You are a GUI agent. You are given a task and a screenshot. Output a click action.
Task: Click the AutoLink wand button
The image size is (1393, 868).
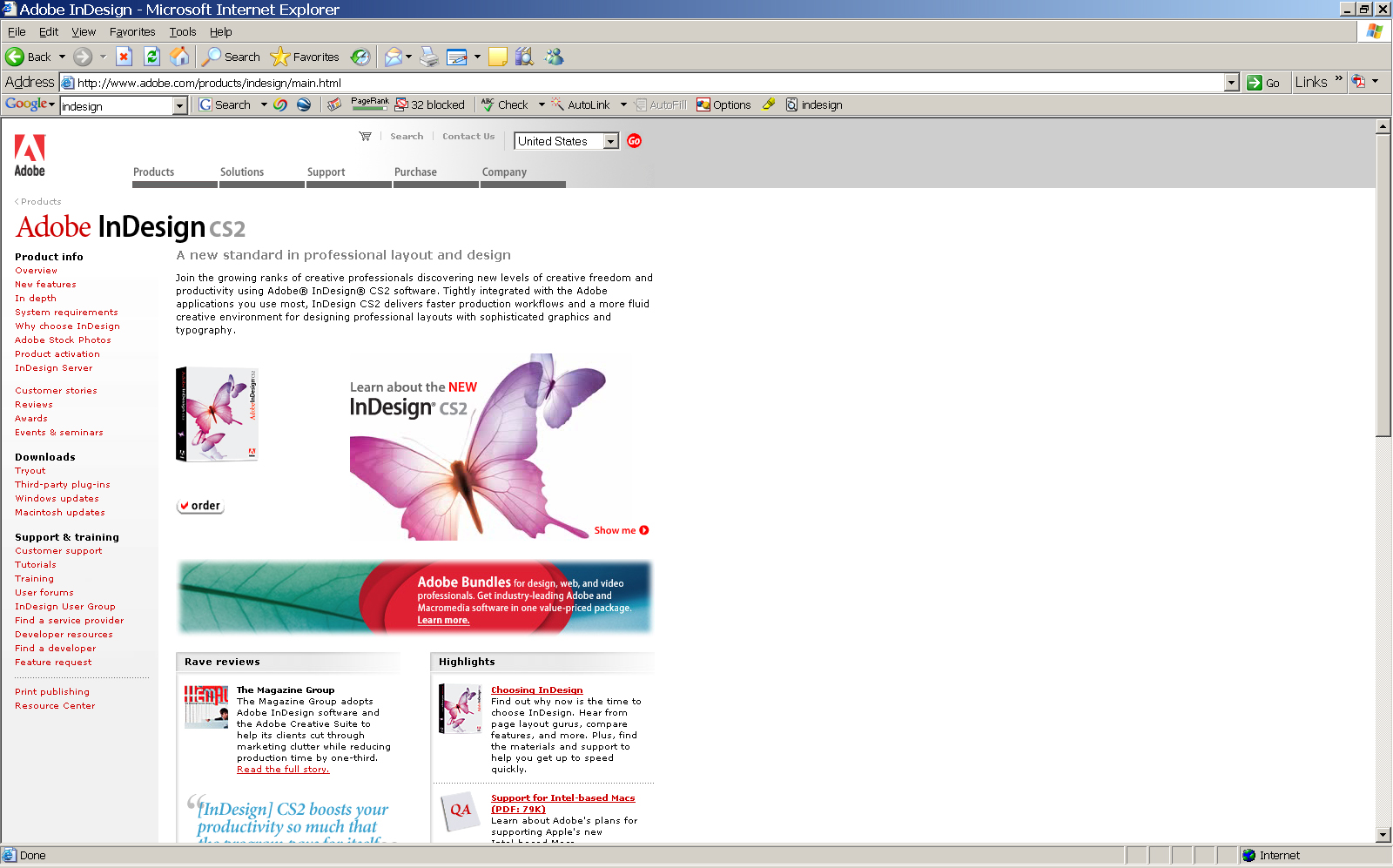pyautogui.click(x=581, y=105)
